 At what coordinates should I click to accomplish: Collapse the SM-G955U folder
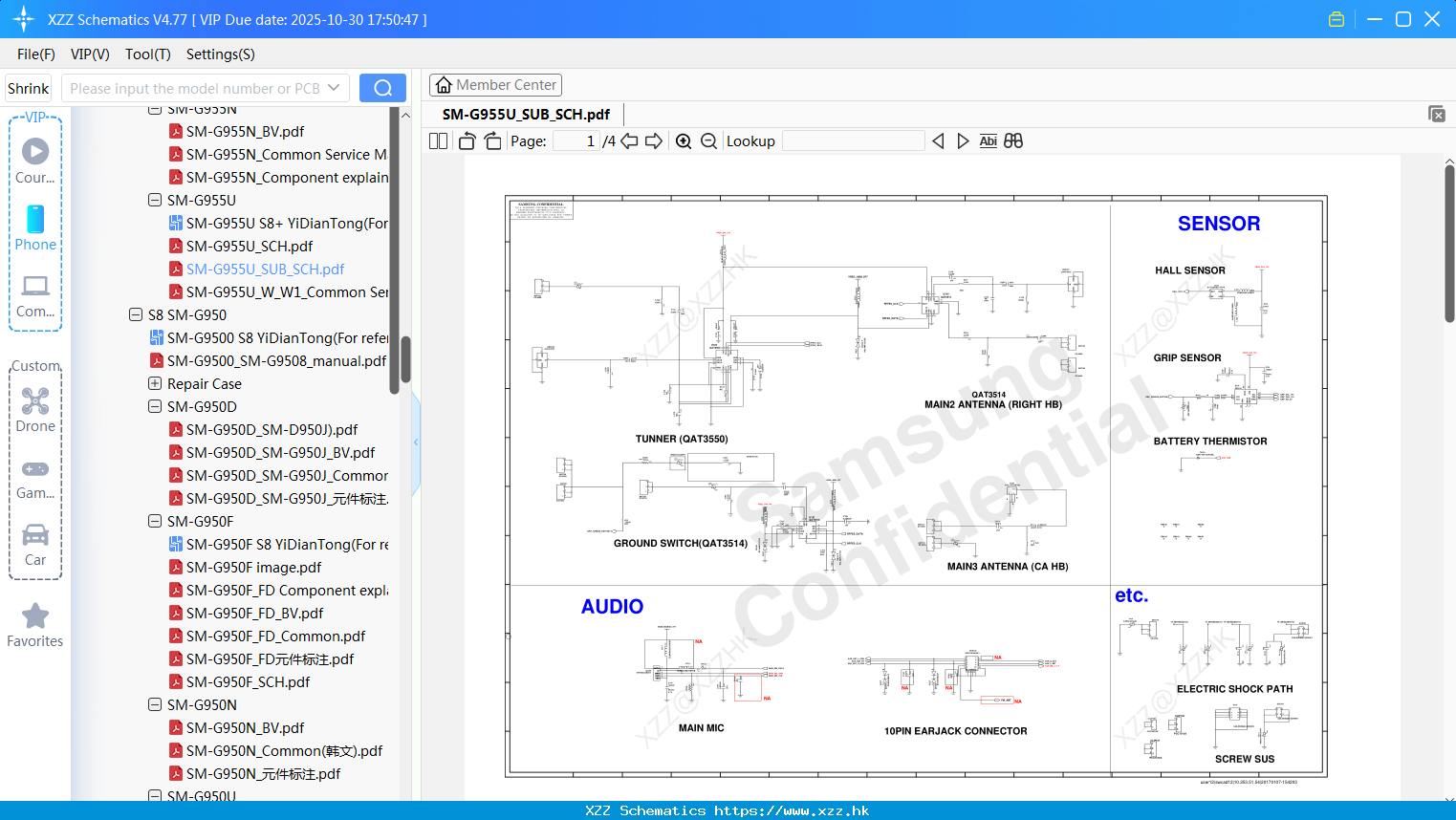[155, 200]
